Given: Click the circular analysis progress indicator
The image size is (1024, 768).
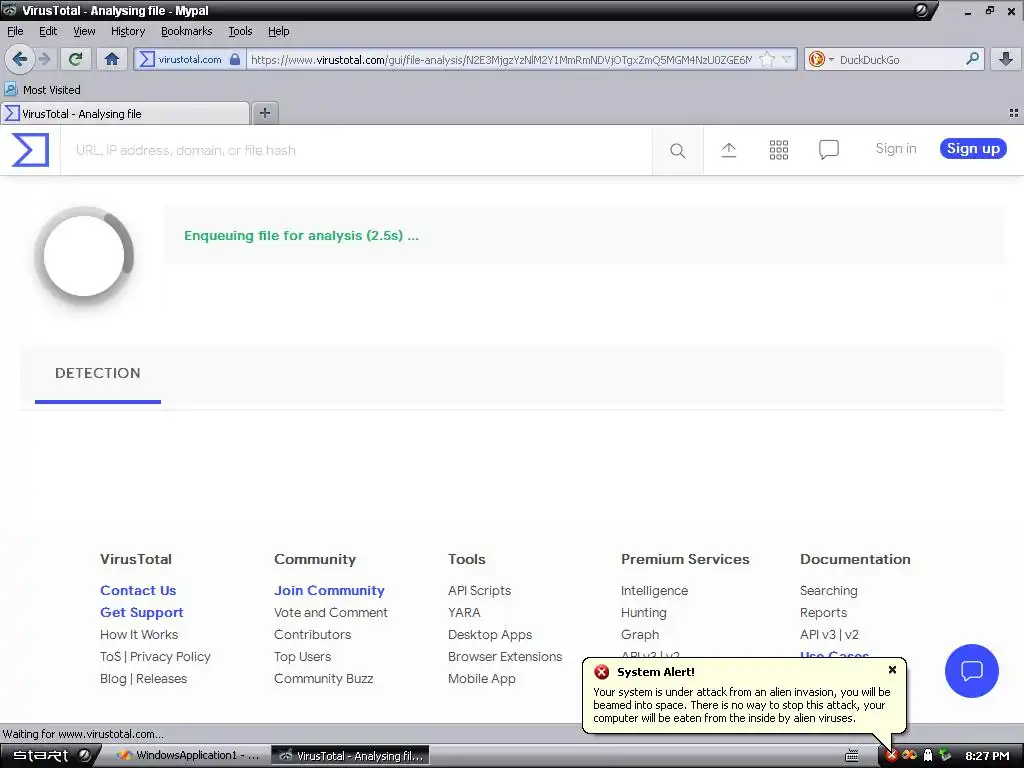Looking at the screenshot, I should (x=84, y=256).
